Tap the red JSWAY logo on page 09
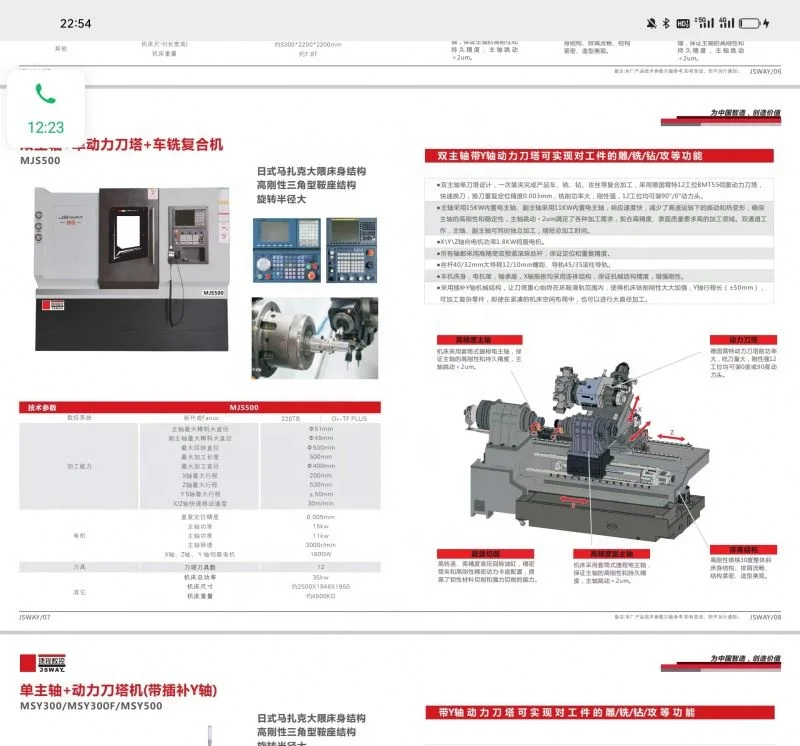The image size is (800, 746). click(x=42, y=663)
